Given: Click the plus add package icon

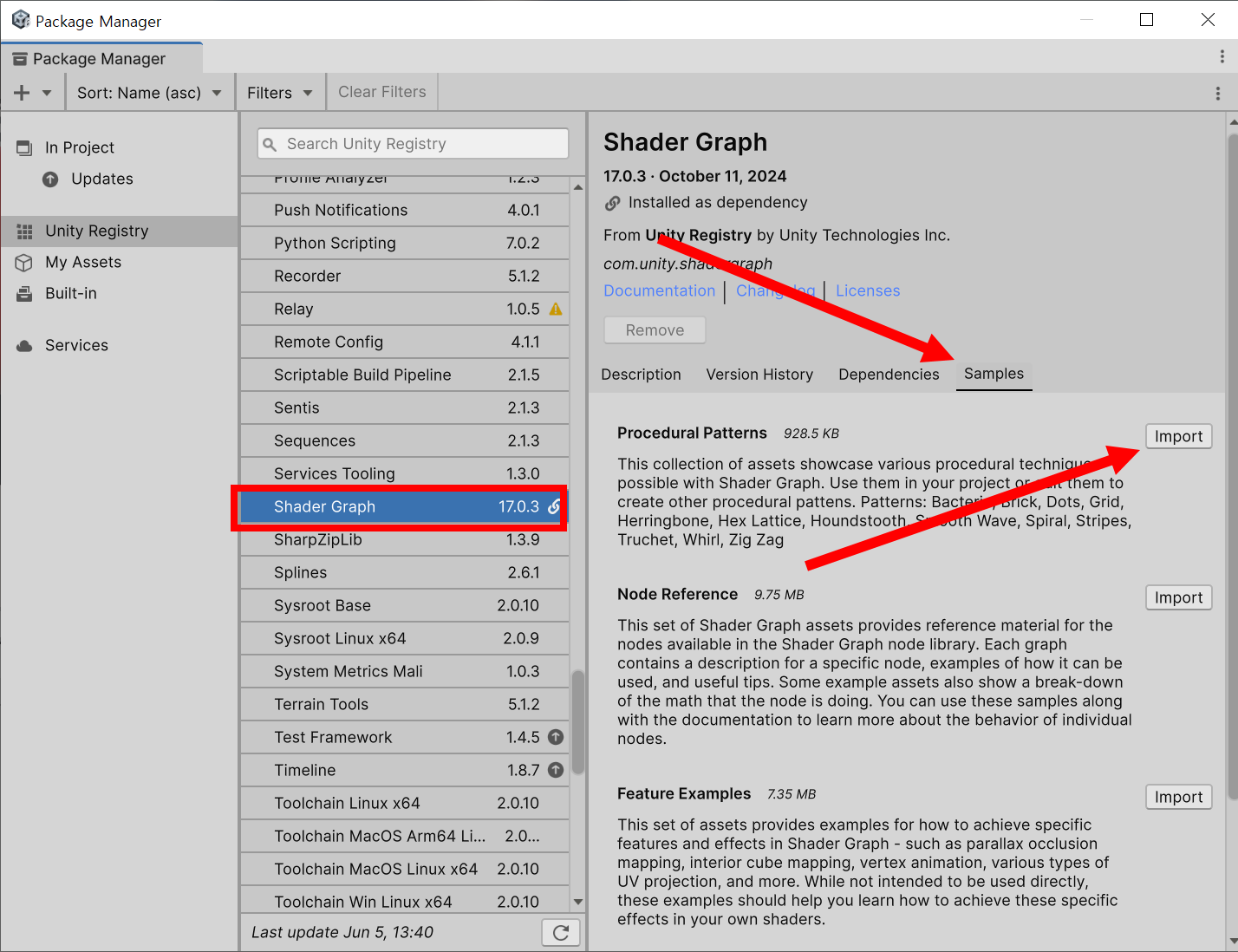Looking at the screenshot, I should [22, 93].
